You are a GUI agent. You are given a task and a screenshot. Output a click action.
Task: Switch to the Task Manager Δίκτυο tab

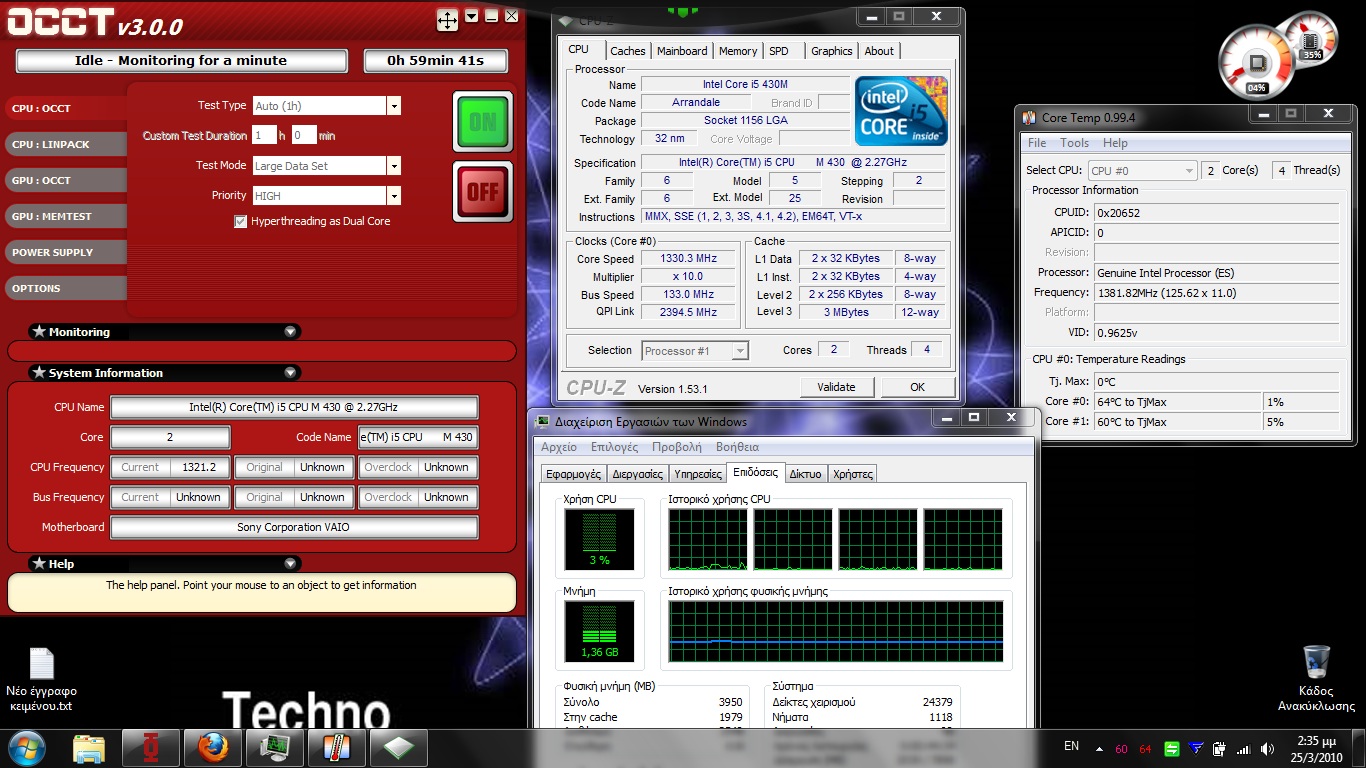[x=805, y=474]
